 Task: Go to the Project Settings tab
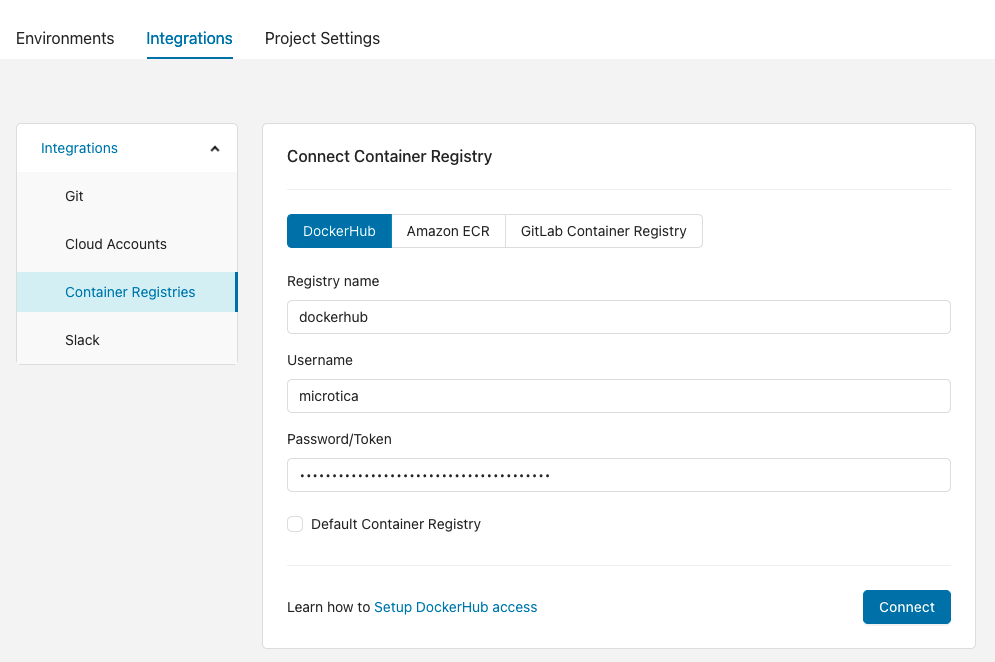(x=322, y=38)
